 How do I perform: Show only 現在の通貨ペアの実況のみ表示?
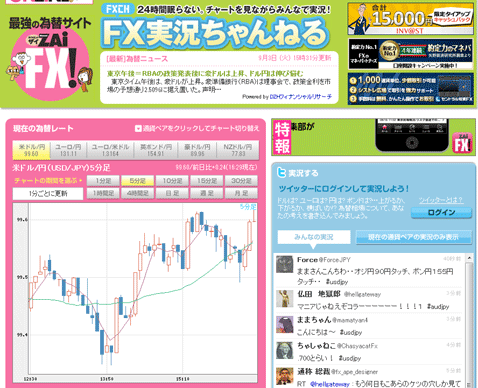coord(414,237)
